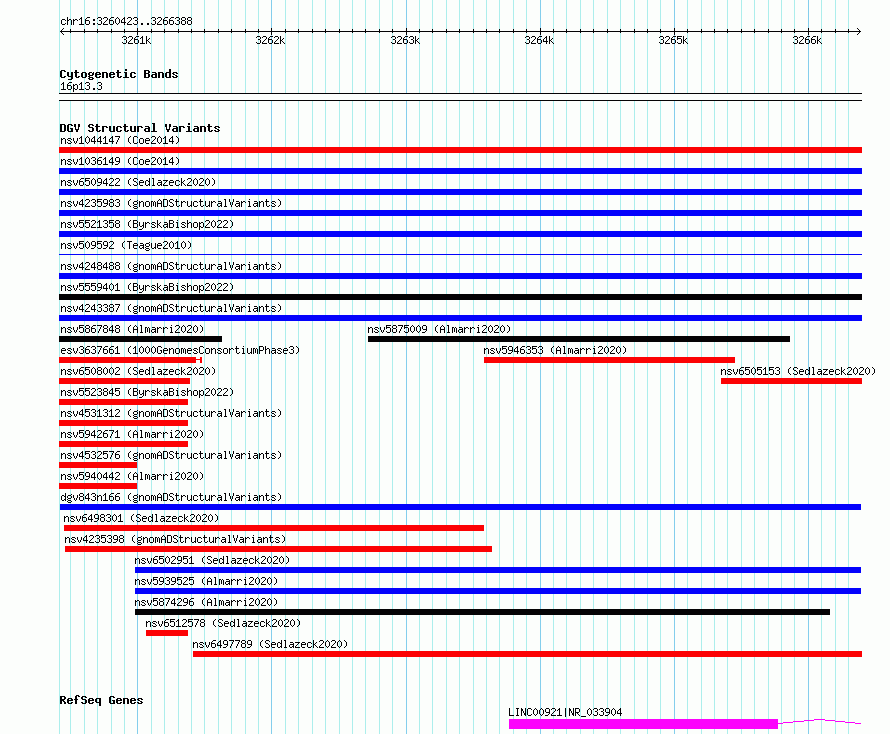Select nsv5946353 (Almarri2020) label
The image size is (890, 734).
pyautogui.click(x=555, y=350)
